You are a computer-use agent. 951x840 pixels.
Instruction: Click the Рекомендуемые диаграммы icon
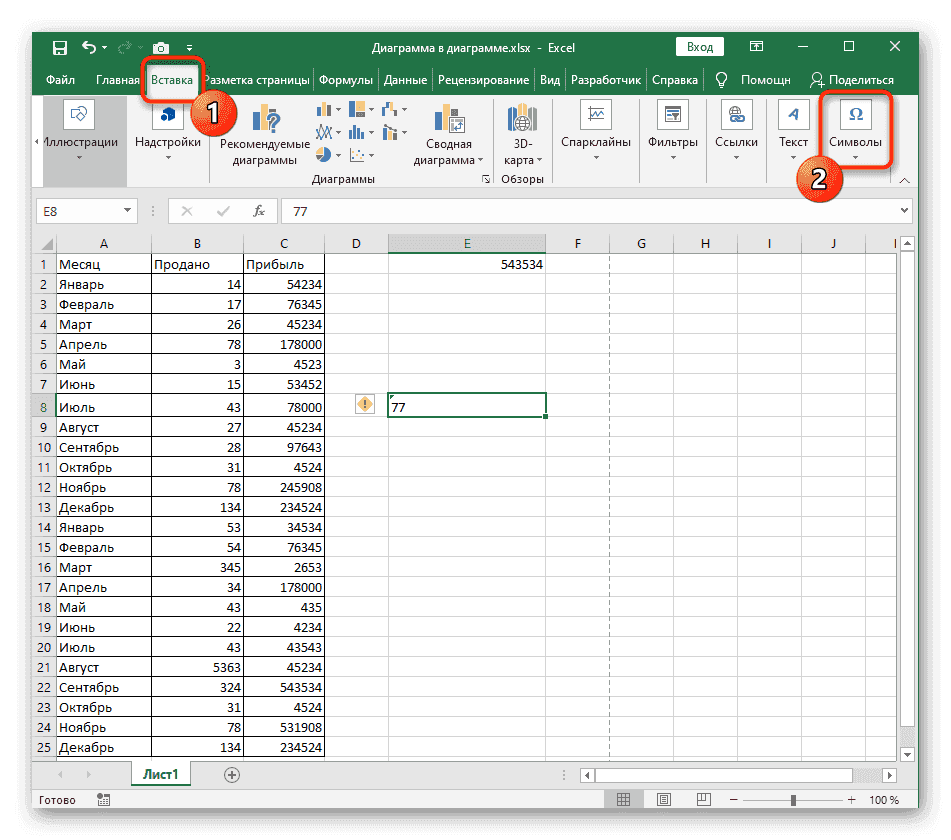coord(265,119)
